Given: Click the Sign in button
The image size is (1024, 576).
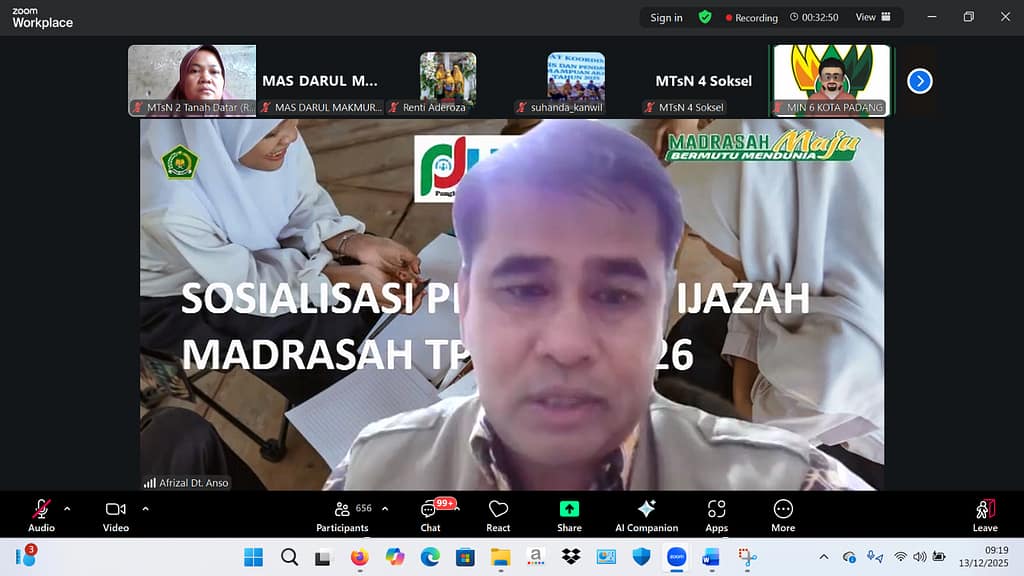Looking at the screenshot, I should pyautogui.click(x=666, y=17).
